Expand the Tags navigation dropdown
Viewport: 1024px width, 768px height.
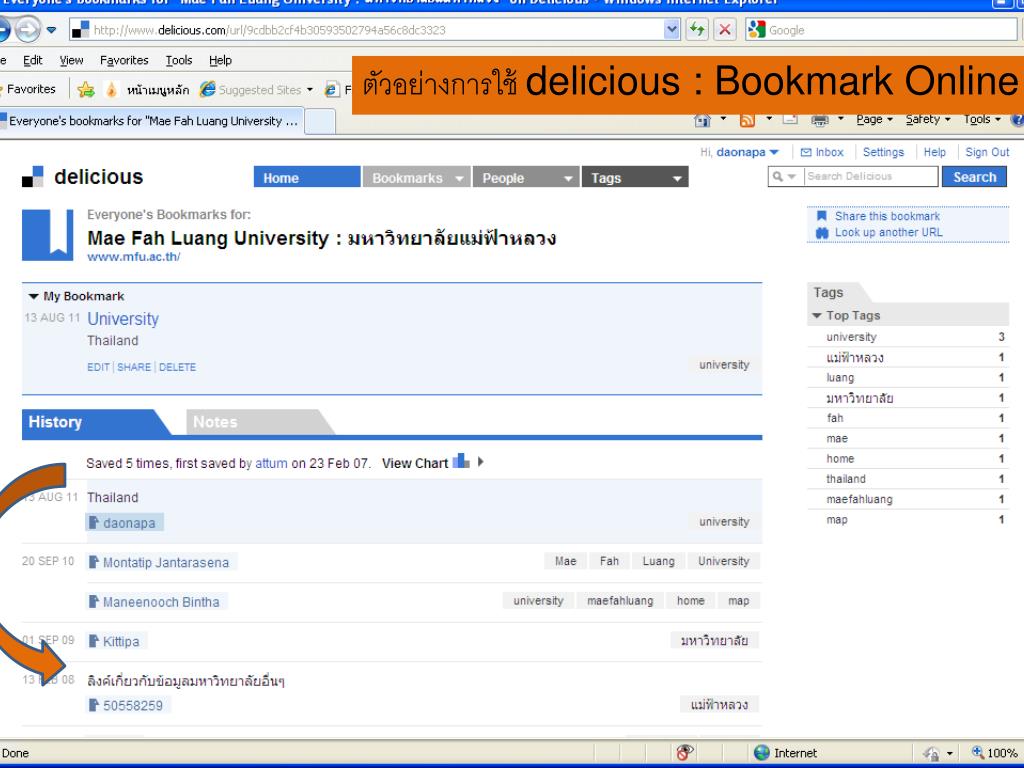(677, 178)
